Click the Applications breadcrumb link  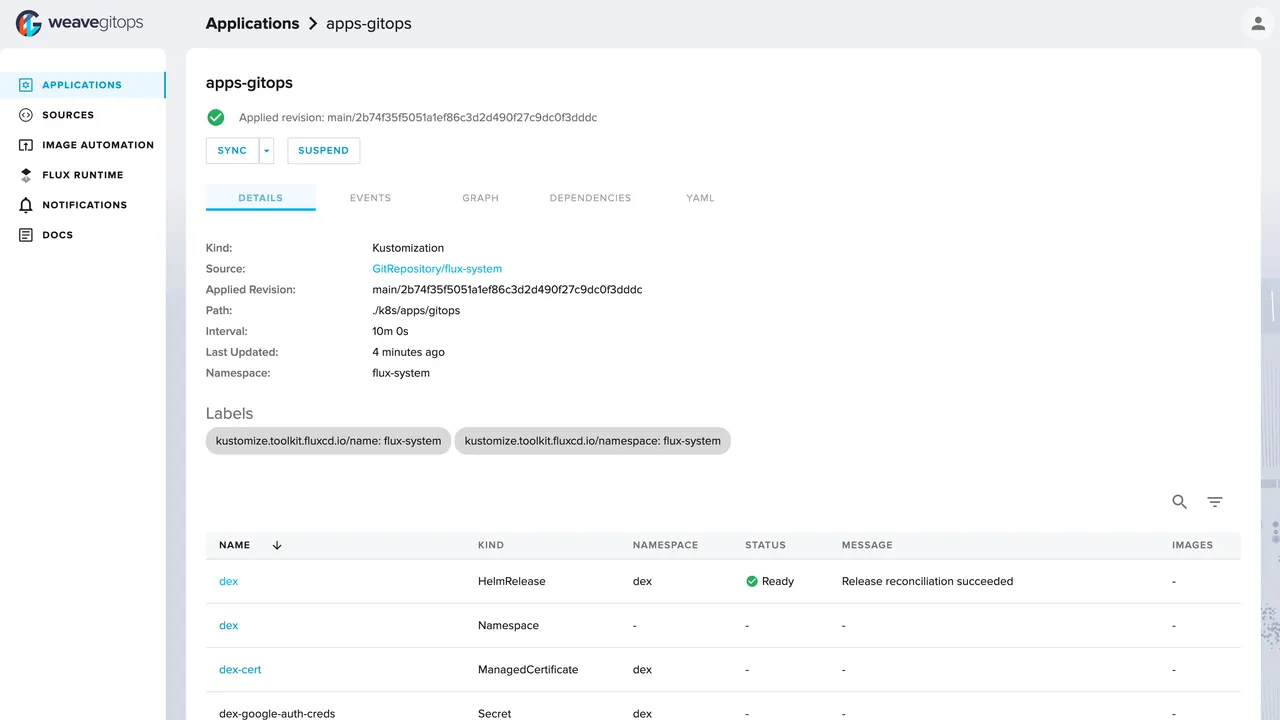pyautogui.click(x=252, y=23)
